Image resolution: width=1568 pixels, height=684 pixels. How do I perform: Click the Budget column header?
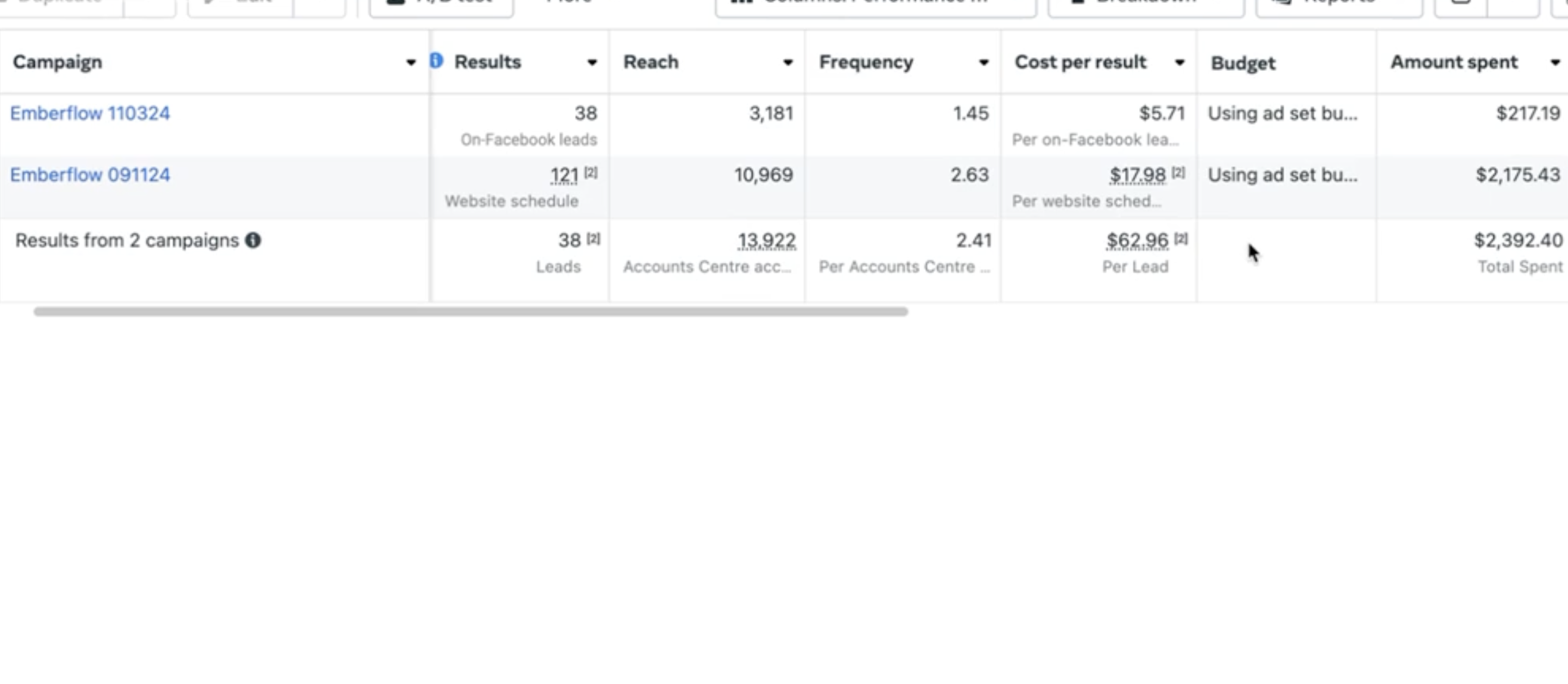[x=1243, y=63]
